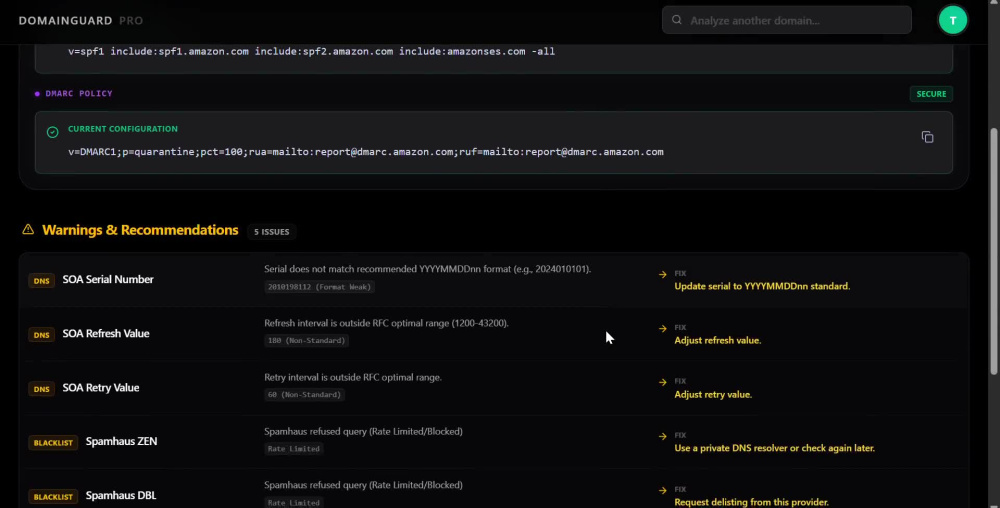Select the SPF record text
Screen dimensions: 1000x508
click(x=311, y=52)
